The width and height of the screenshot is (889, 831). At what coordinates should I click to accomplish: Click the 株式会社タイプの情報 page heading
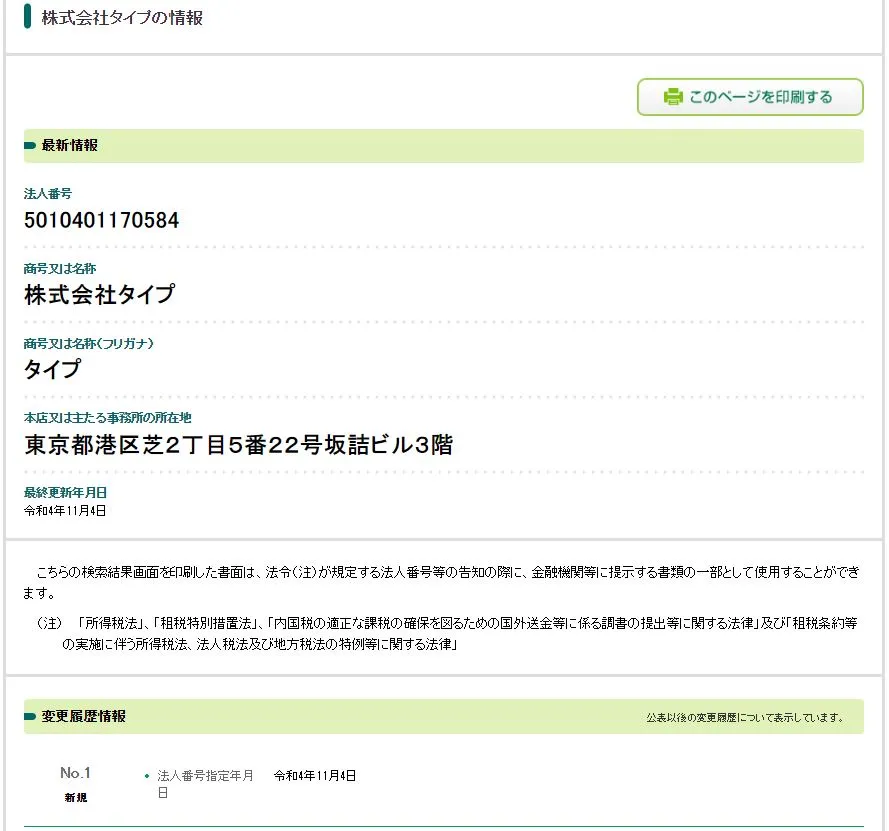[122, 18]
